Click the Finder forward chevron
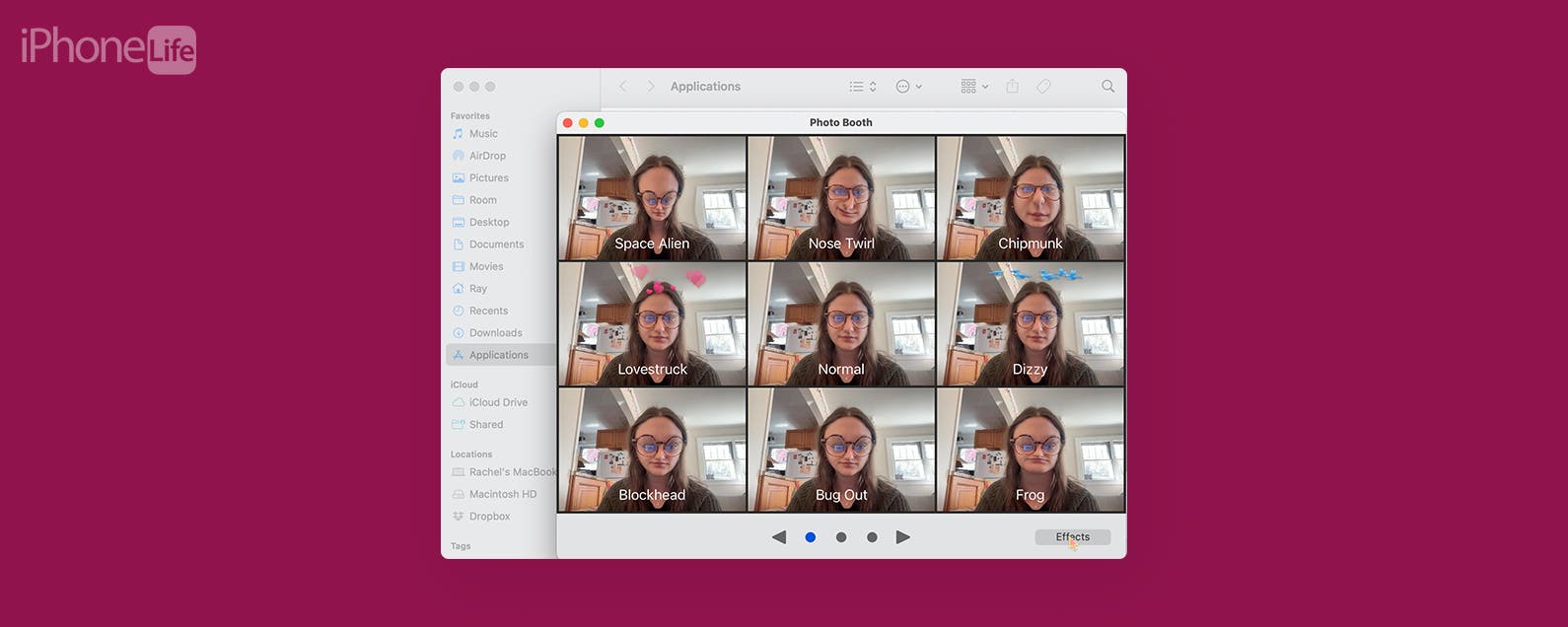The width and height of the screenshot is (1568, 627). (x=651, y=87)
